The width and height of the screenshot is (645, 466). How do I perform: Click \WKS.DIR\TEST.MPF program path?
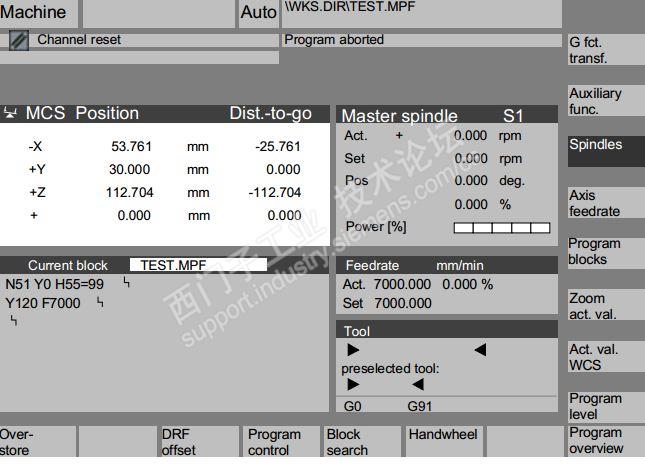point(350,7)
